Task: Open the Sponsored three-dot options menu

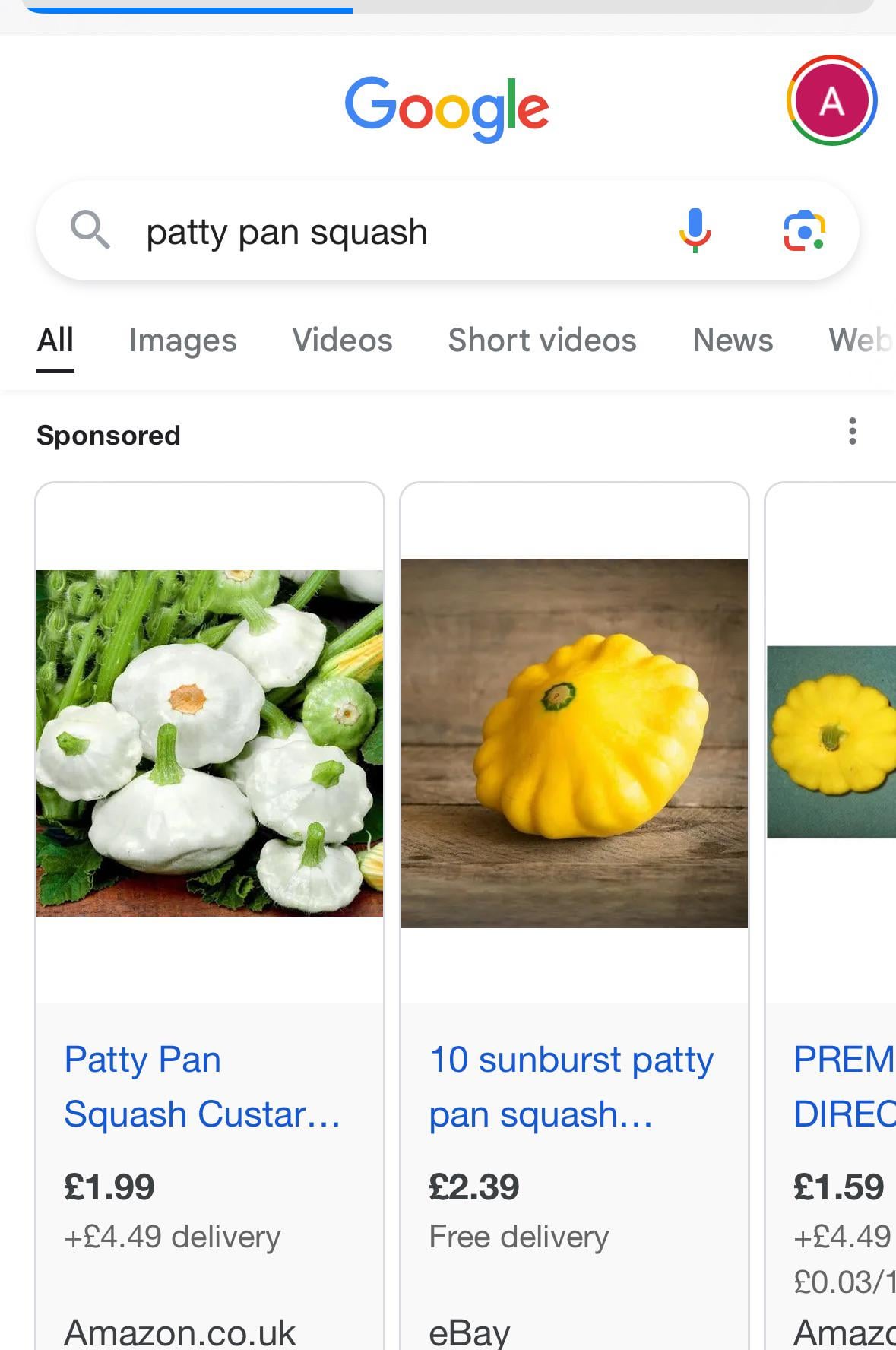Action: click(853, 431)
